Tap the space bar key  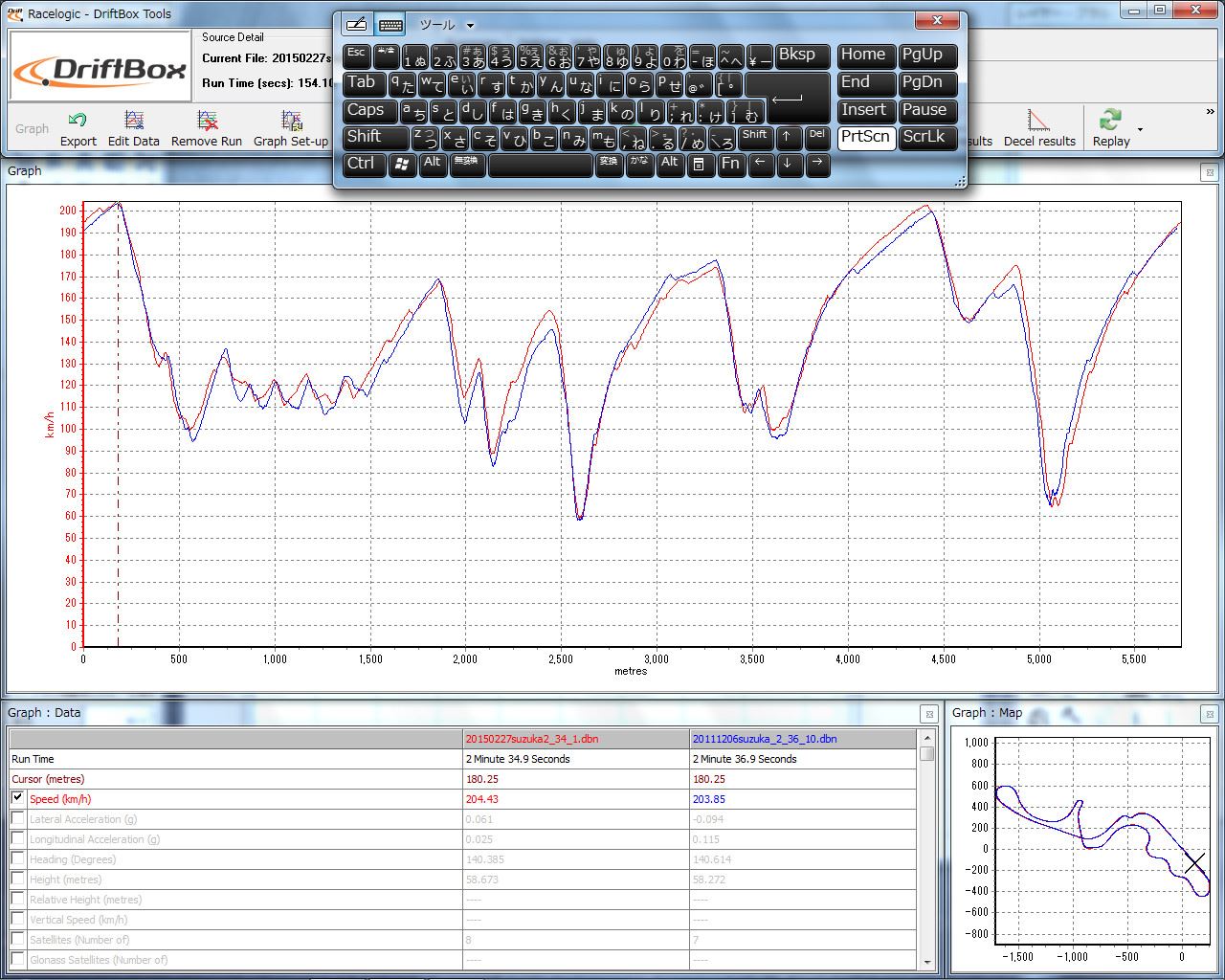[x=541, y=164]
